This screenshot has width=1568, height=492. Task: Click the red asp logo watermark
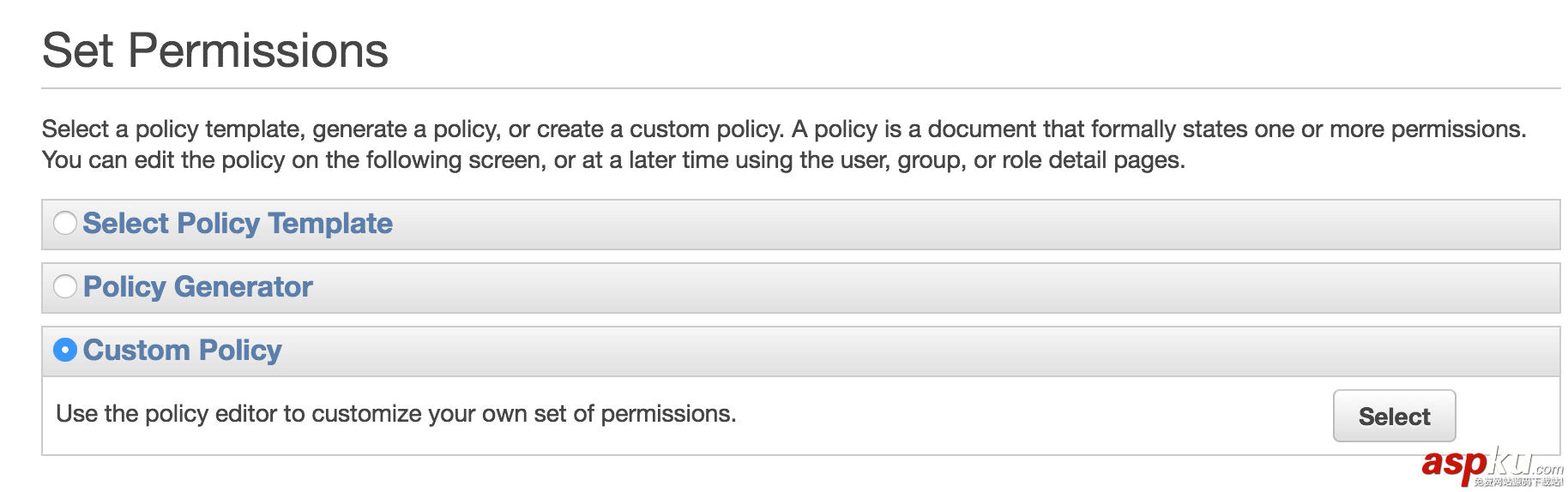tap(1453, 465)
